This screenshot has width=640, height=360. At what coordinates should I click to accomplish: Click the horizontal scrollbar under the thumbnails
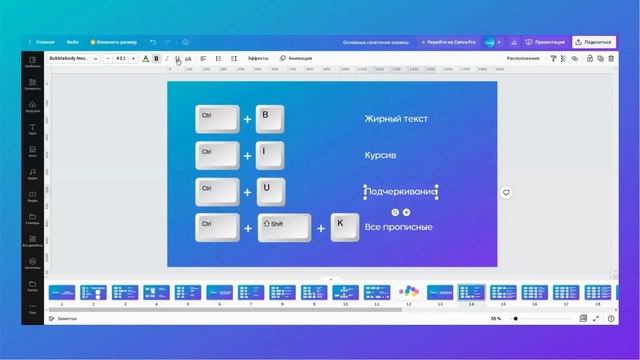tap(225, 310)
